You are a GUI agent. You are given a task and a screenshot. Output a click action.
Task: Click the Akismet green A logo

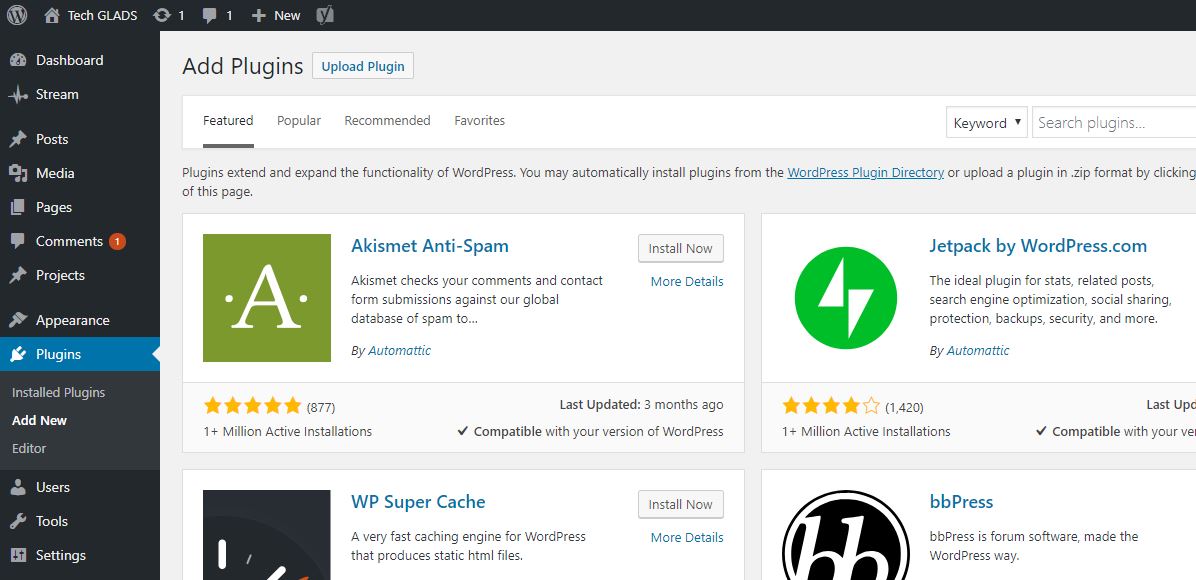coord(267,298)
